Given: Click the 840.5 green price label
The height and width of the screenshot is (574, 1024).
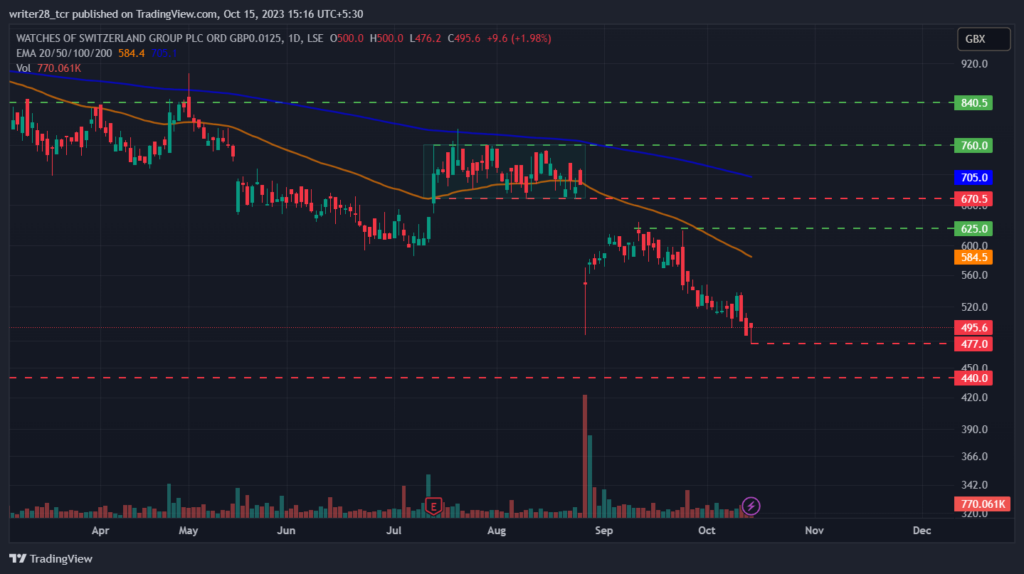Looking at the screenshot, I should tap(973, 103).
